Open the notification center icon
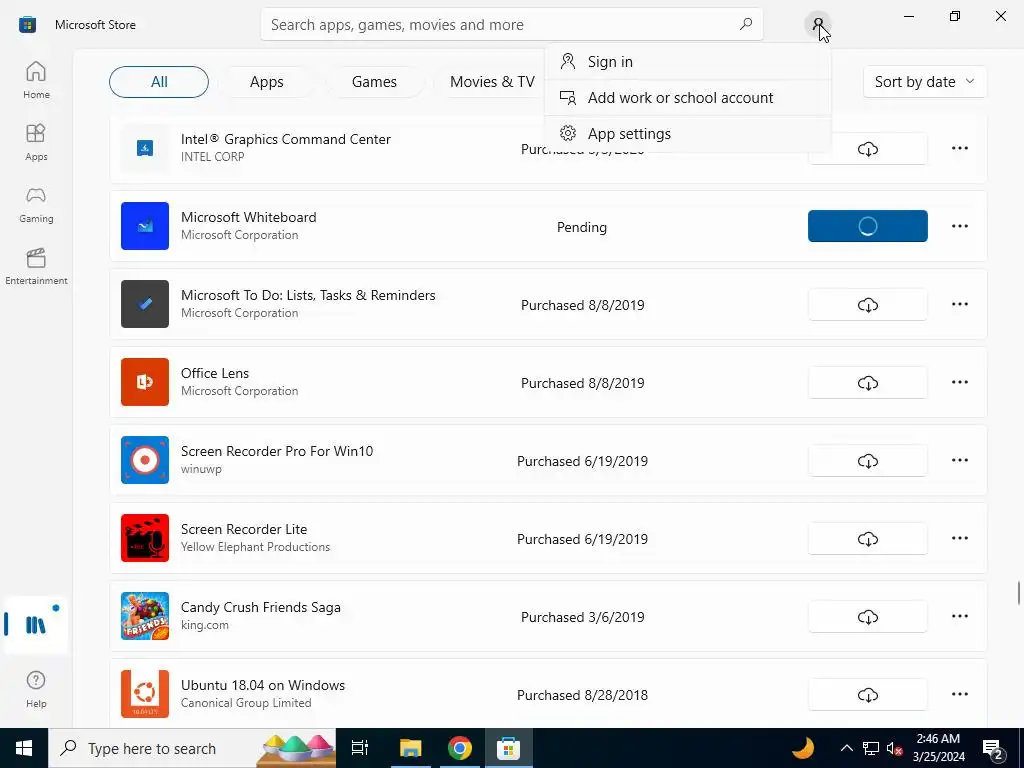 click(993, 748)
